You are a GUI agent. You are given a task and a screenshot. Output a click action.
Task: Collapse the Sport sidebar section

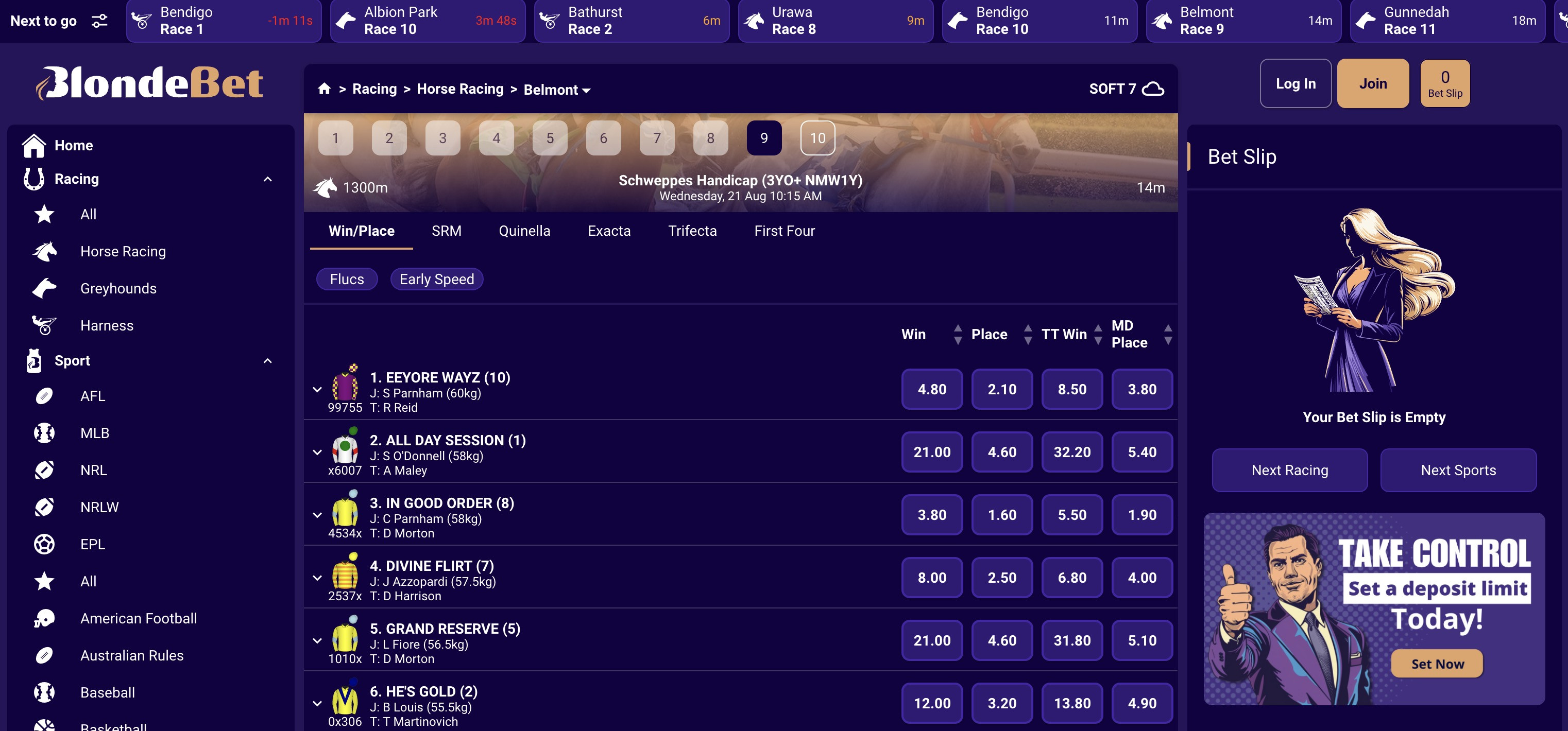[268, 361]
